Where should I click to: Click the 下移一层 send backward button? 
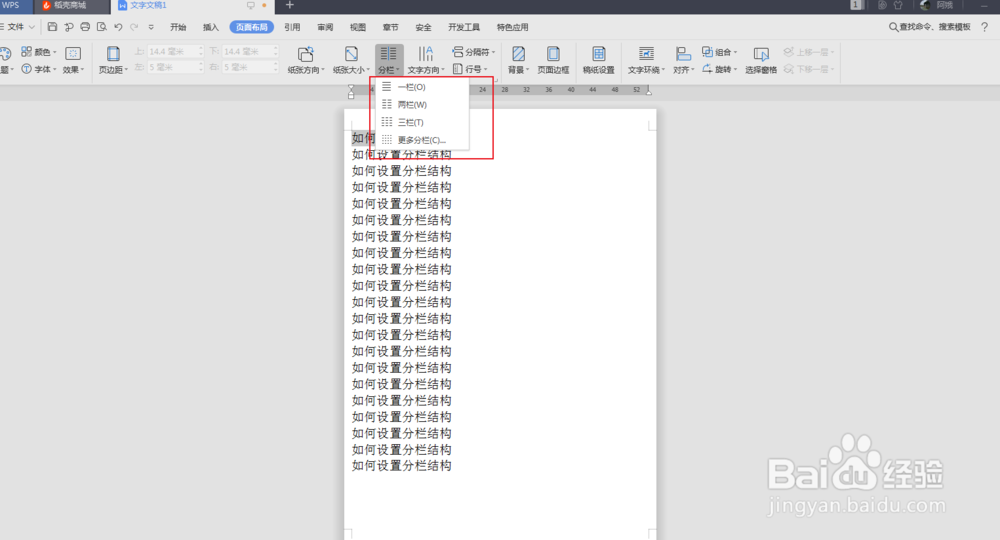pos(809,69)
